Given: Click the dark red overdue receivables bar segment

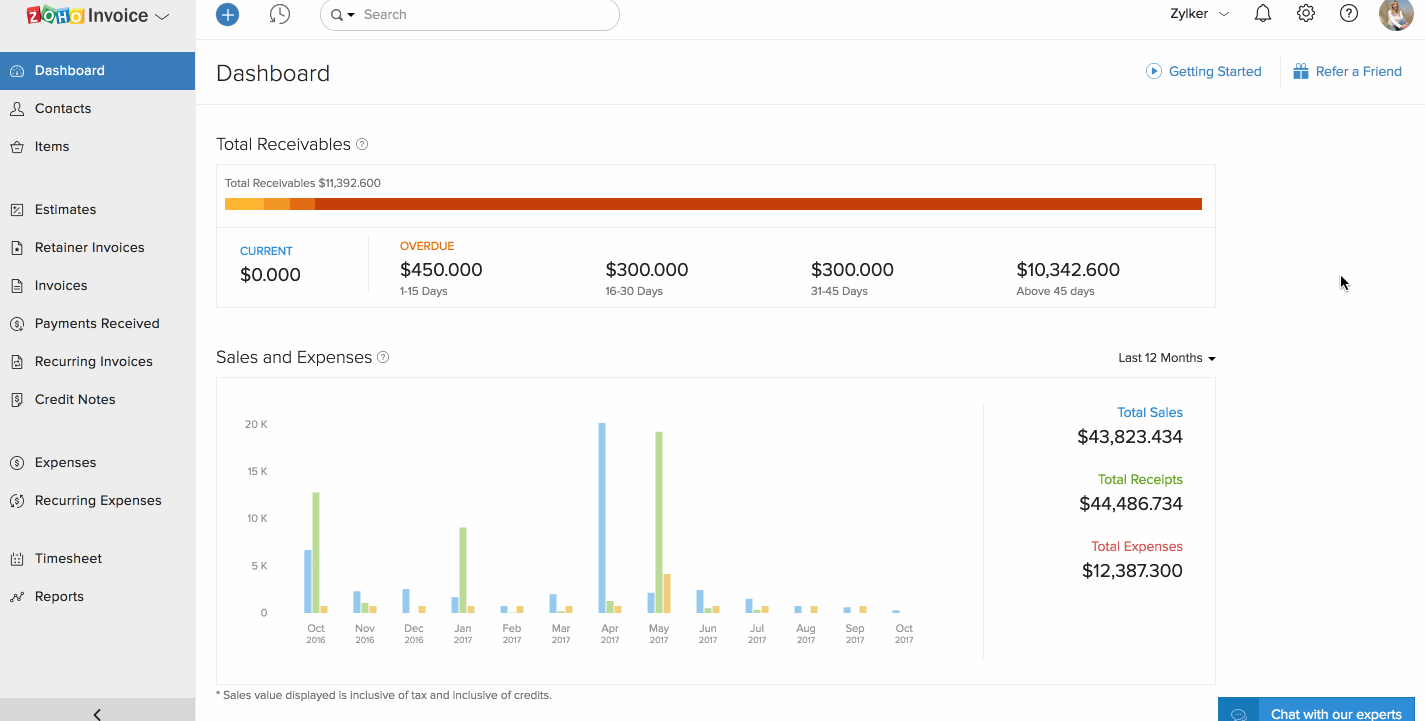Looking at the screenshot, I should (758, 204).
